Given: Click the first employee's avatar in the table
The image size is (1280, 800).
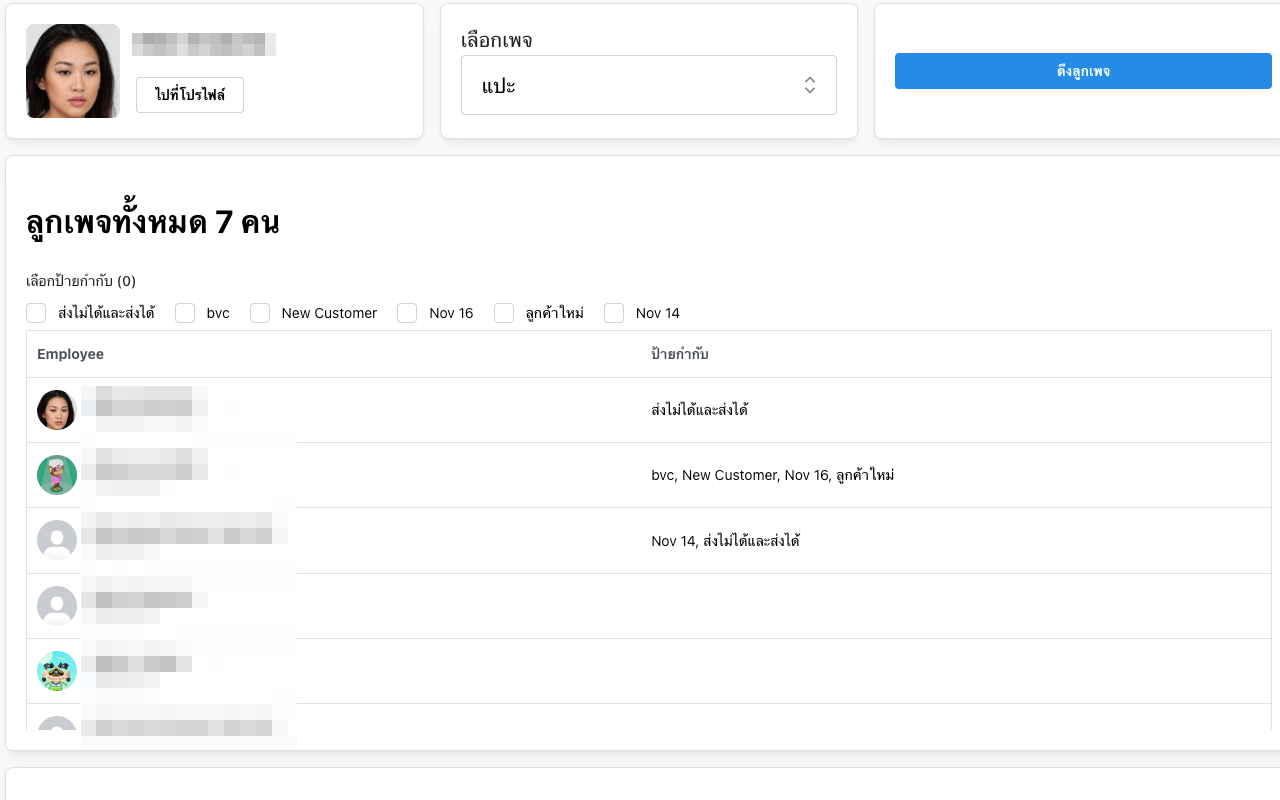Looking at the screenshot, I should pos(57,409).
